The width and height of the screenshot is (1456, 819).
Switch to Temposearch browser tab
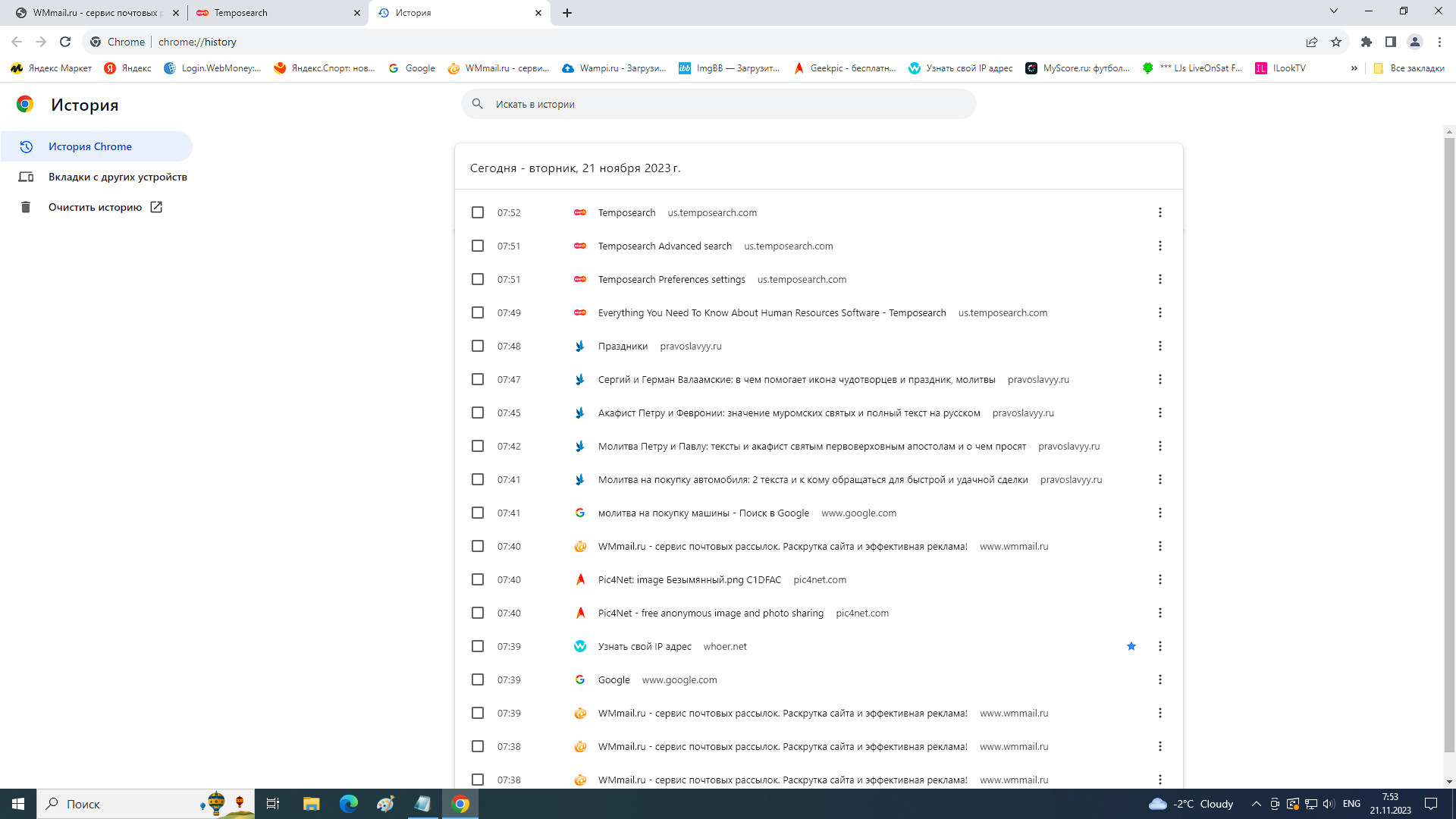point(278,13)
